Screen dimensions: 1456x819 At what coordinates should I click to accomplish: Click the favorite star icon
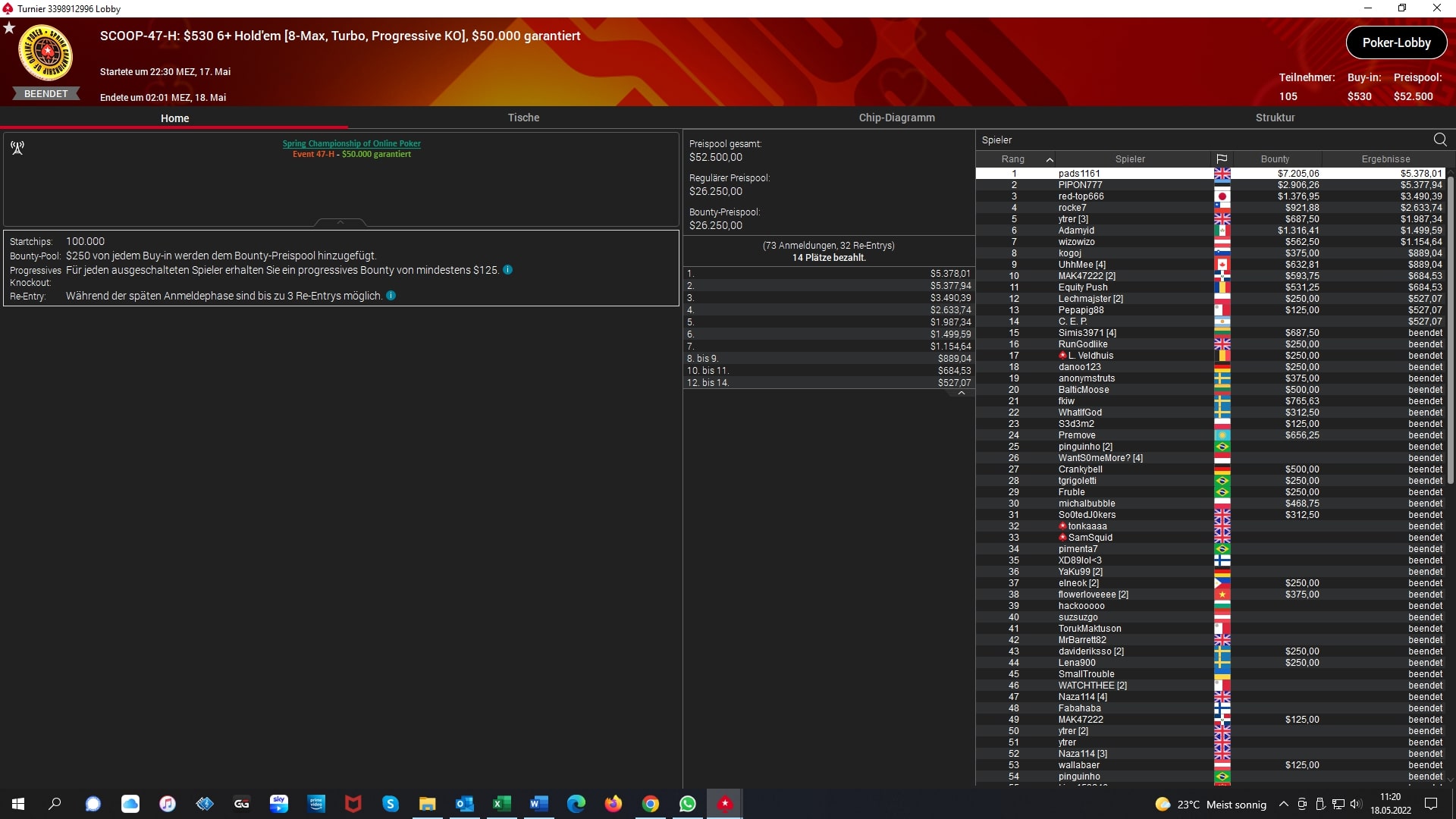[9, 28]
